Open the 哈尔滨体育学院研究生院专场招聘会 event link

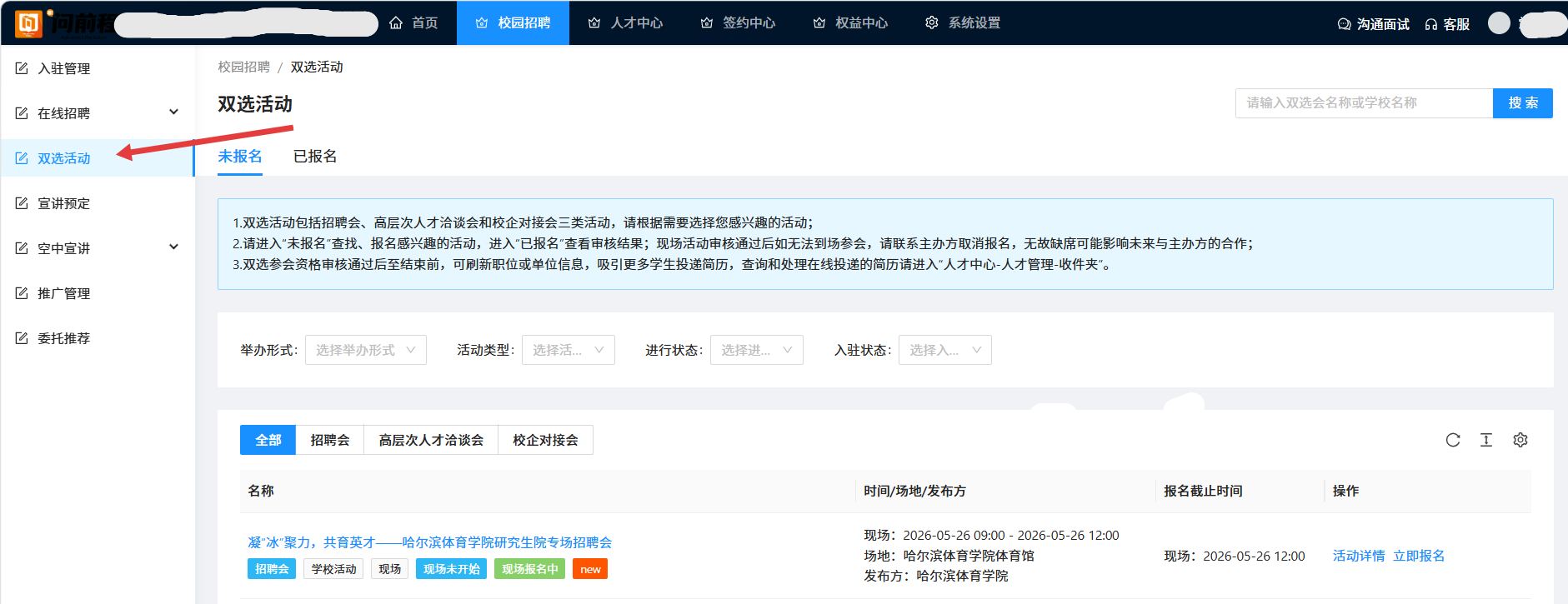click(x=430, y=542)
